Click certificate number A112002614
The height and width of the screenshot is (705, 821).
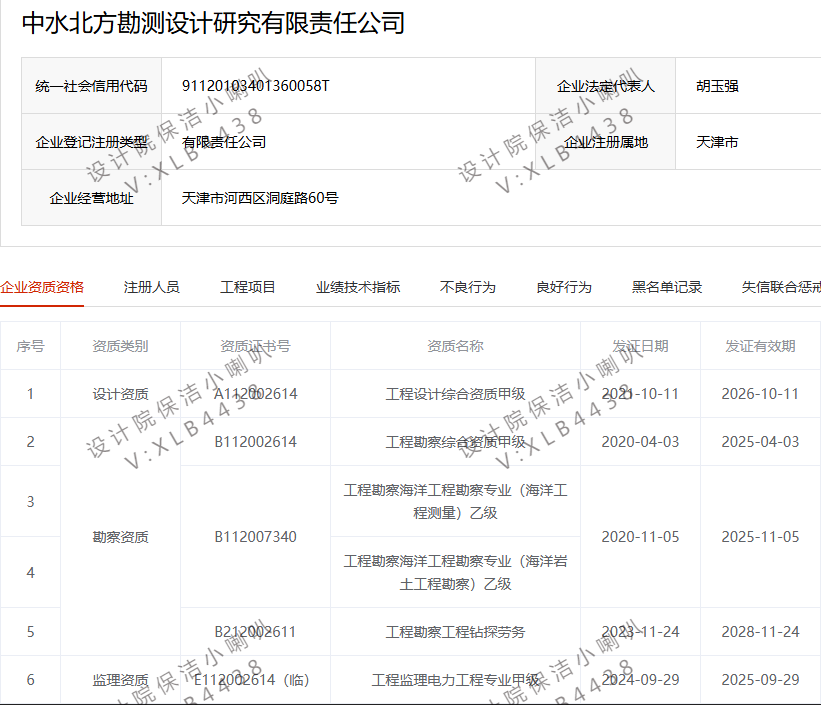256,394
